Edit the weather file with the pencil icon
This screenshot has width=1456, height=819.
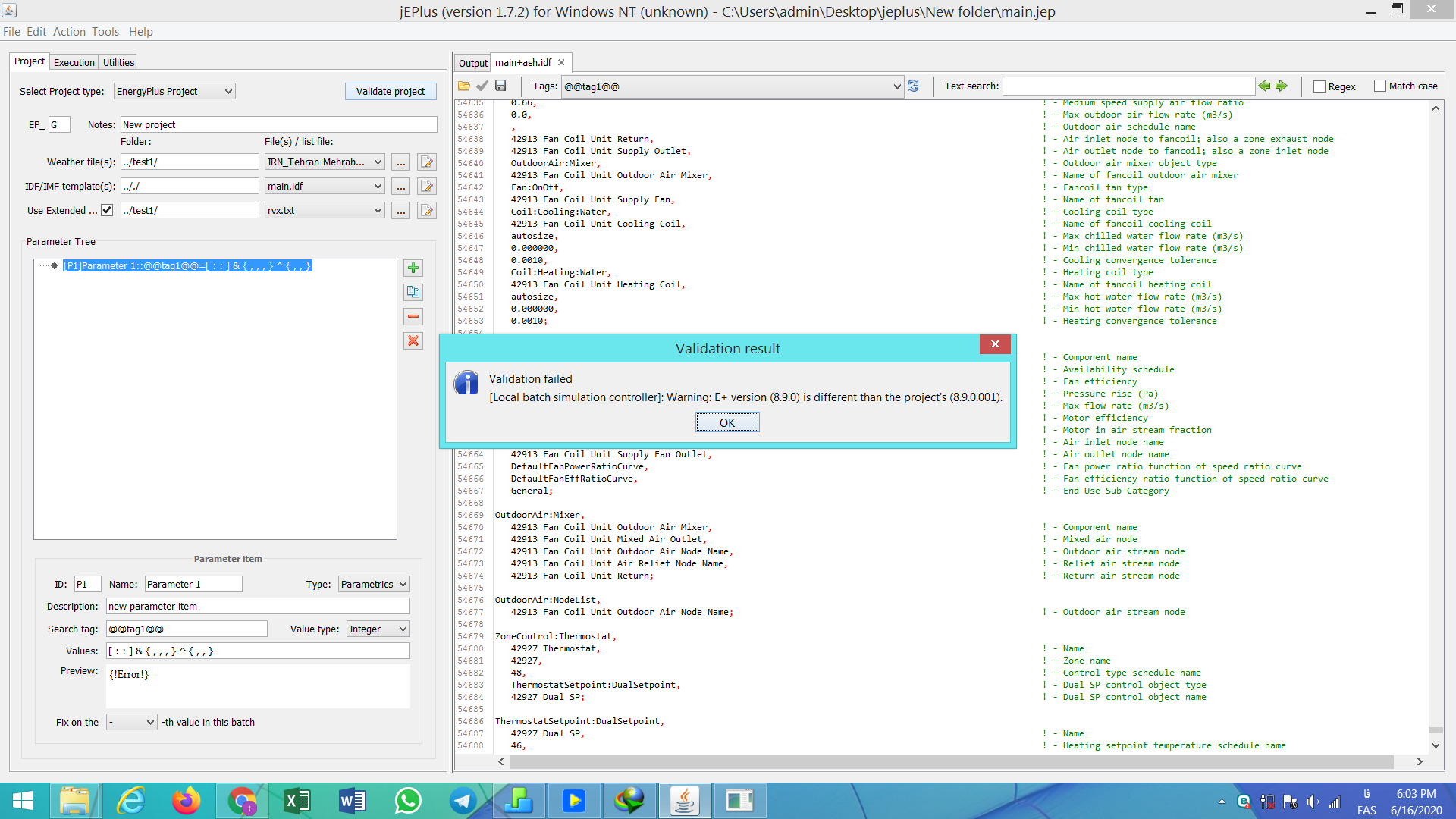[x=427, y=162]
